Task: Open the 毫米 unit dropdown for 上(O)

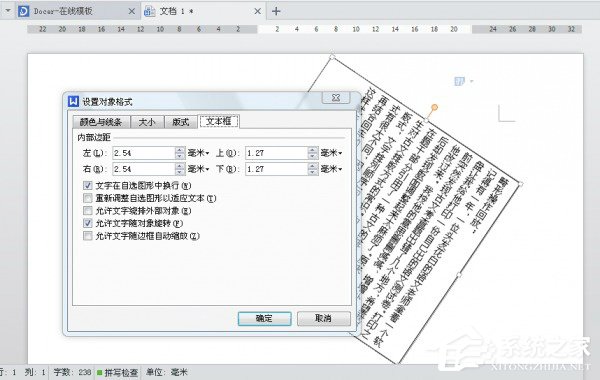Action: (x=331, y=153)
